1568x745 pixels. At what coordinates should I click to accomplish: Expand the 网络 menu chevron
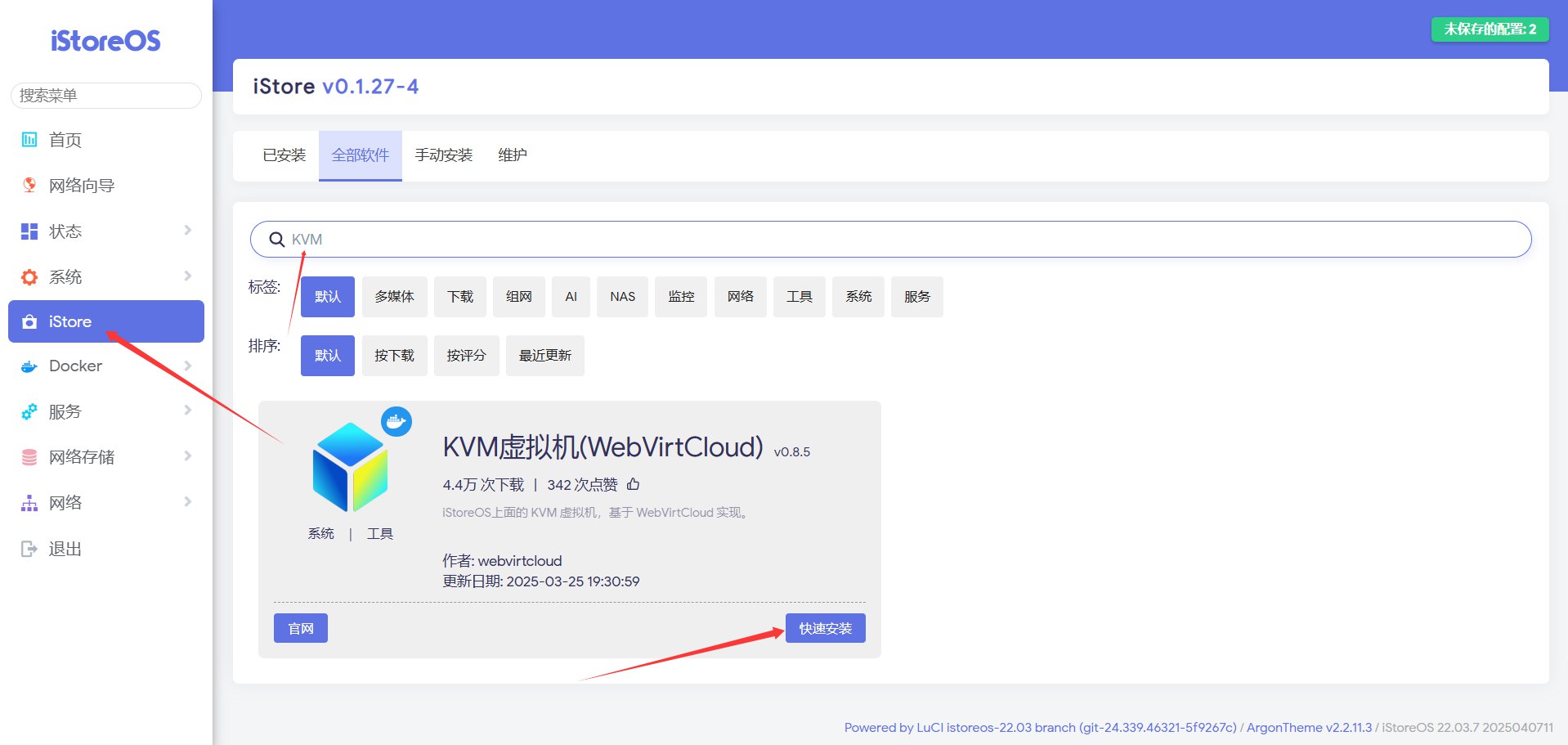pos(187,502)
